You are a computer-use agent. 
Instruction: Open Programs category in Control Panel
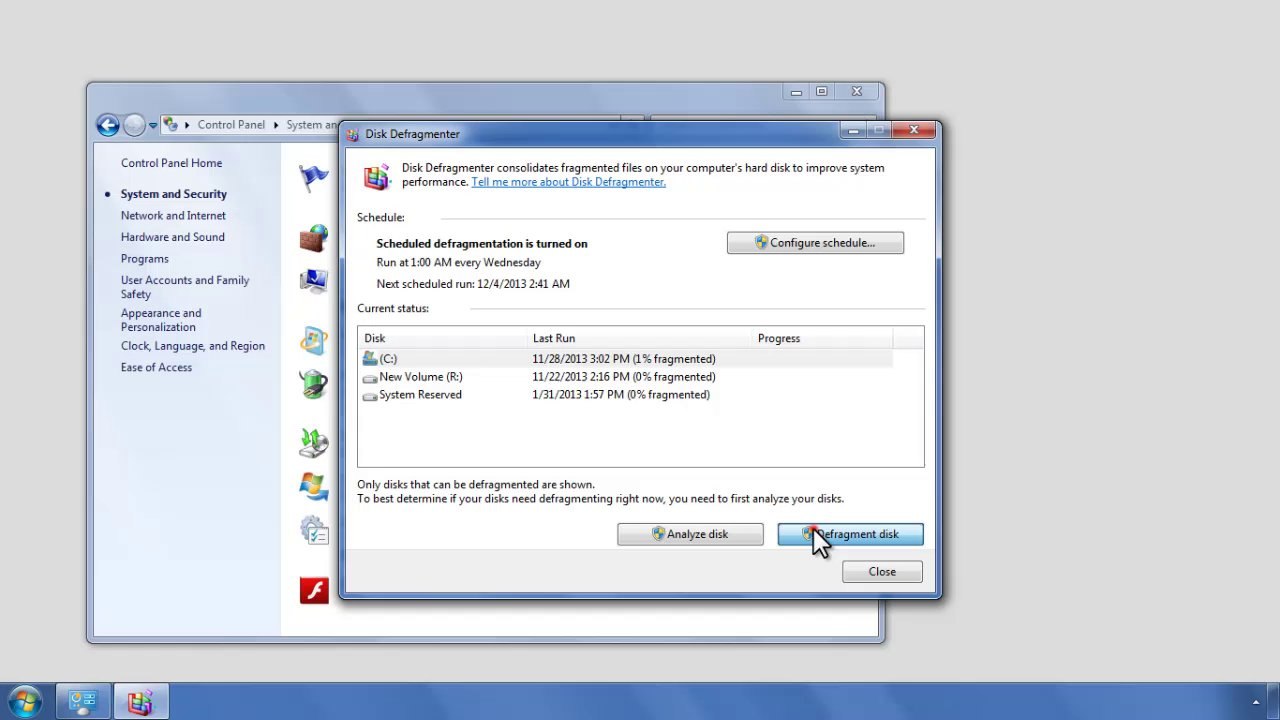tap(145, 259)
